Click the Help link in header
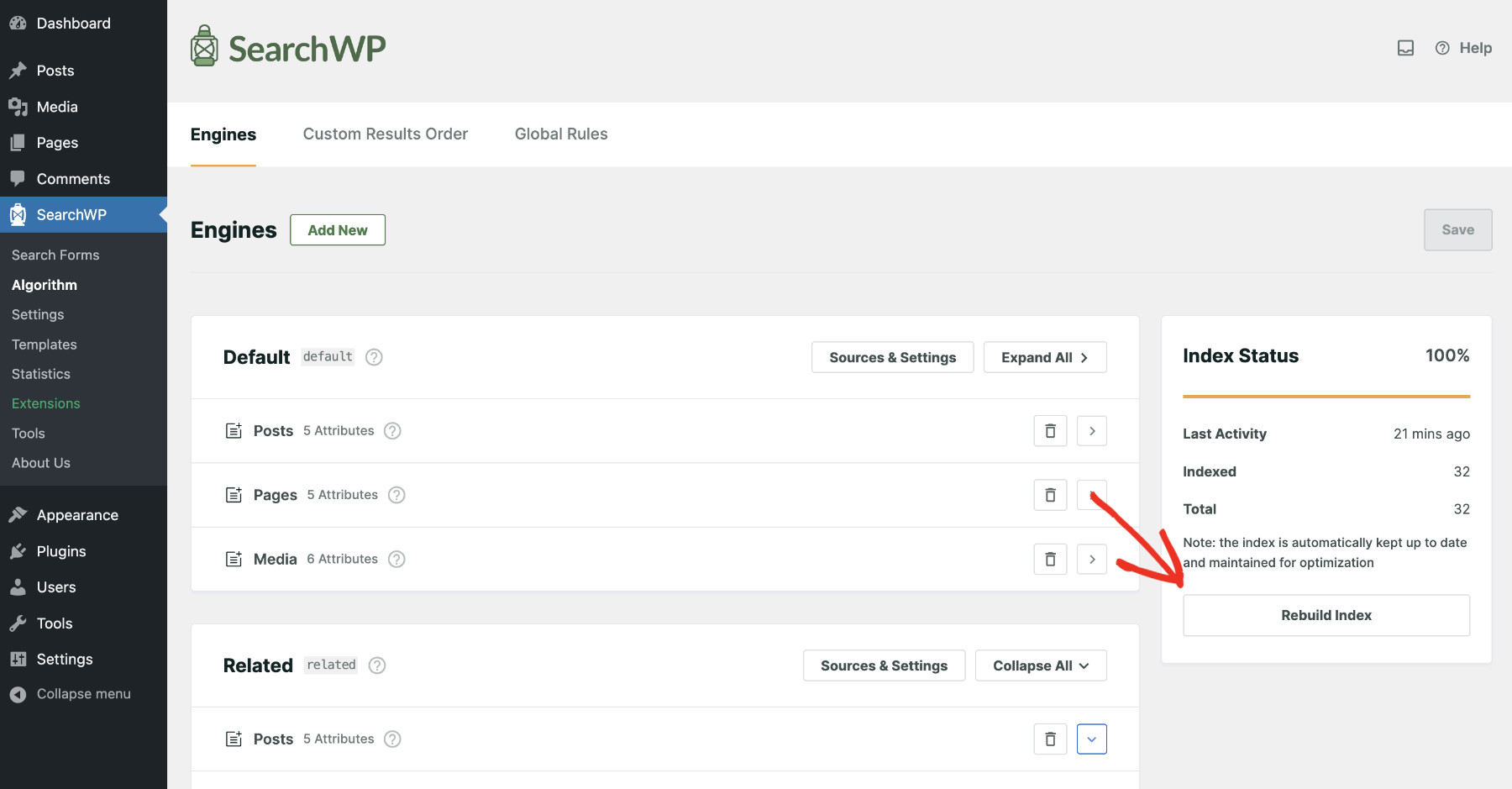Screen dimensions: 1512x789 [x=1476, y=48]
